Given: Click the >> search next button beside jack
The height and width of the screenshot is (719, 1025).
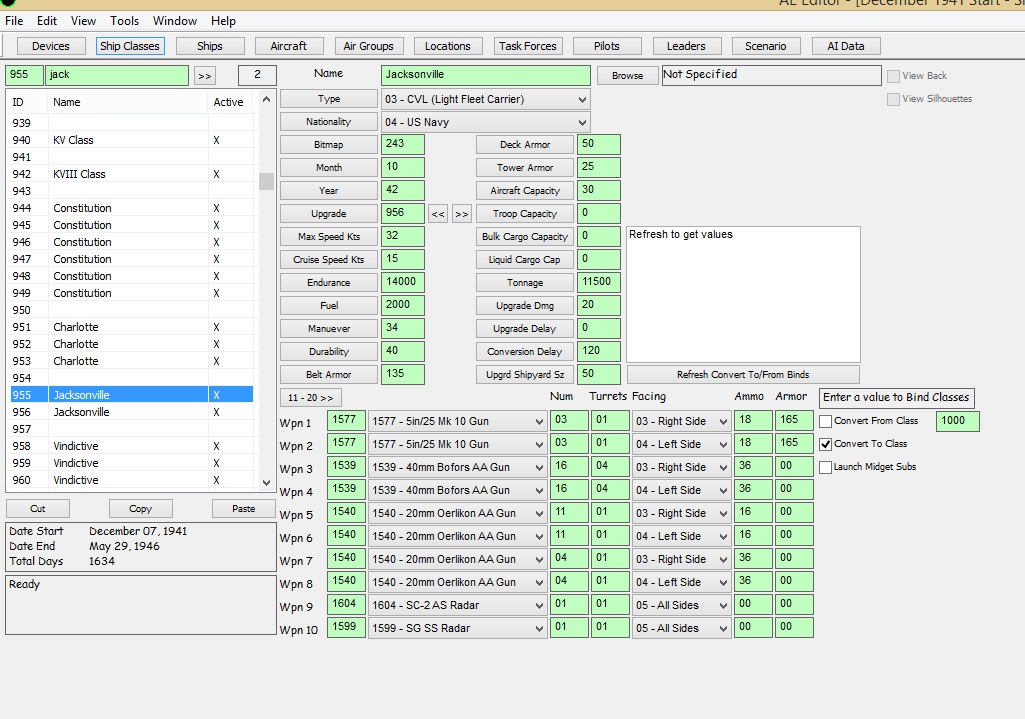Looking at the screenshot, I should 205,76.
